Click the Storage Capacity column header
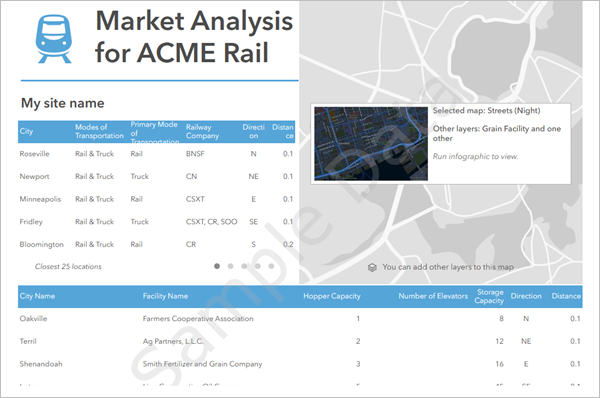The image size is (600, 398). tap(489, 296)
